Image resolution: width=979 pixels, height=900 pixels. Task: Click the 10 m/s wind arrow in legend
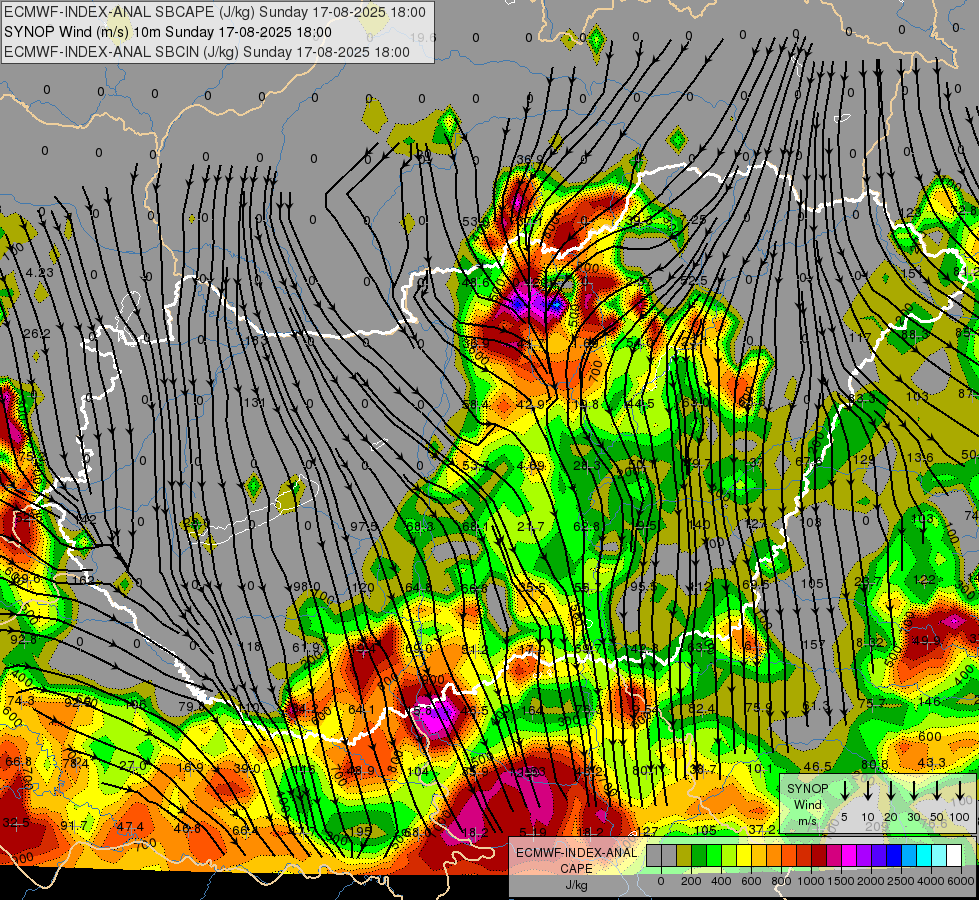tap(868, 791)
